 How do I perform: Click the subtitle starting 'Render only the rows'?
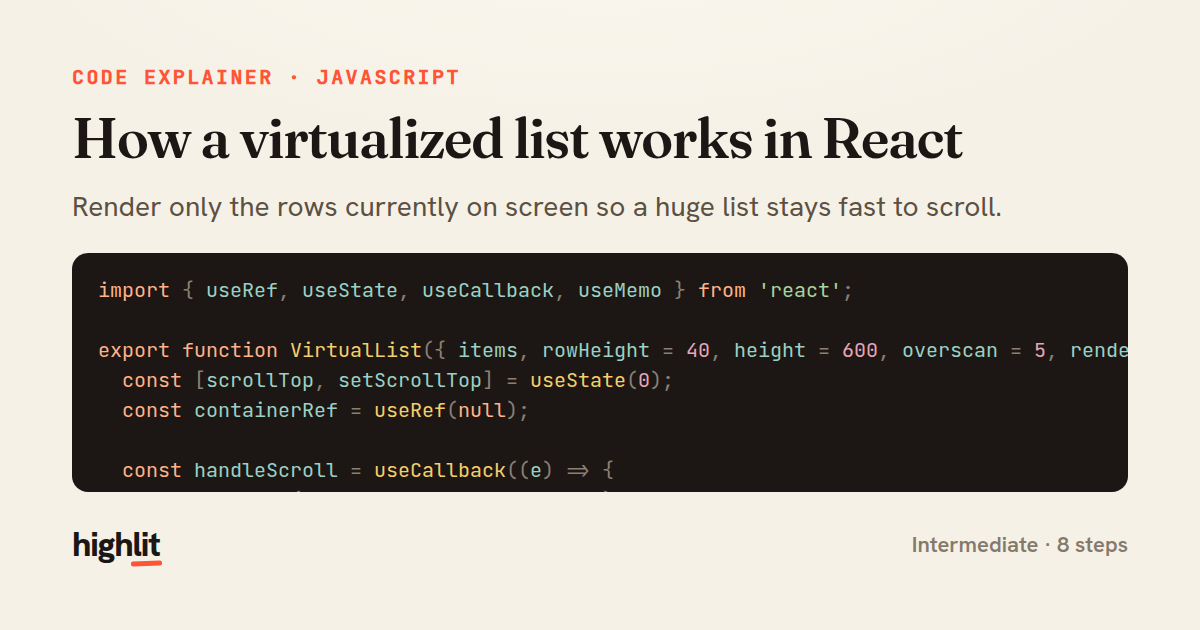(537, 208)
